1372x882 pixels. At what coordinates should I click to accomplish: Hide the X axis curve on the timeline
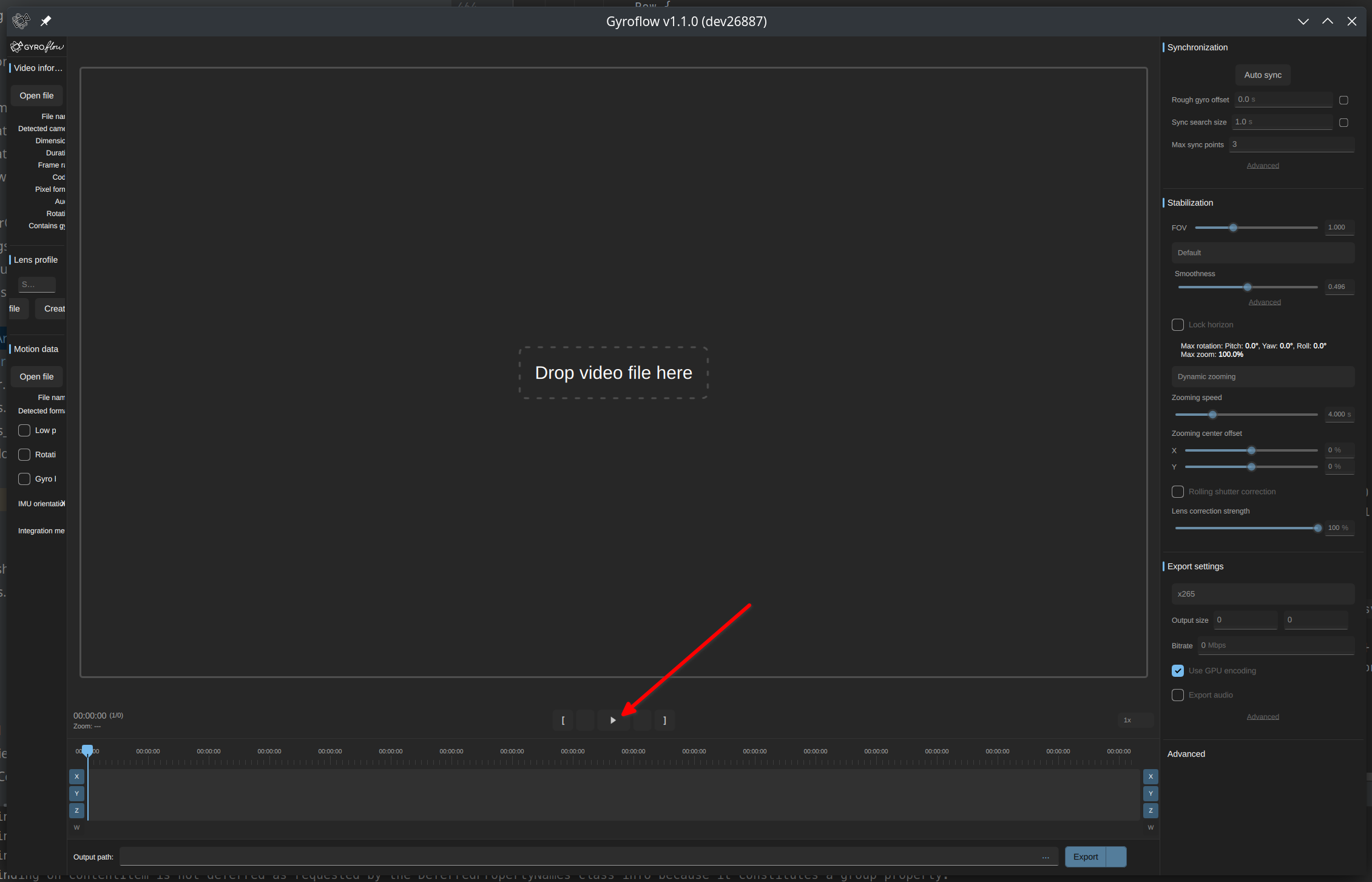(x=76, y=776)
